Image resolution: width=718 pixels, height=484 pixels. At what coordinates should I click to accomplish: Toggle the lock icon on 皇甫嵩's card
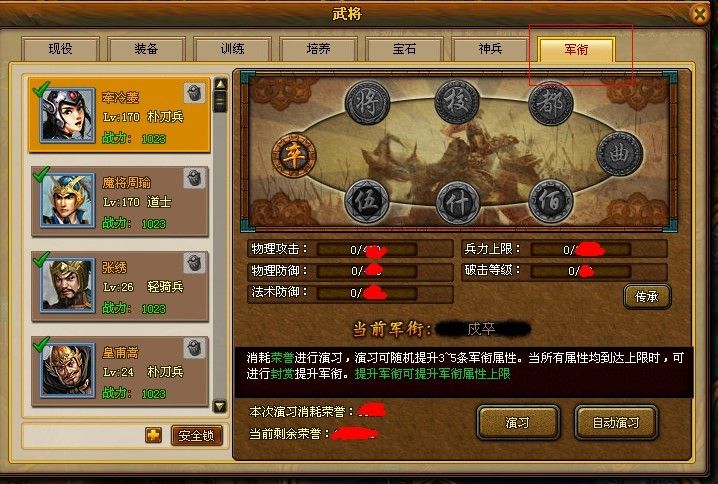[x=194, y=348]
